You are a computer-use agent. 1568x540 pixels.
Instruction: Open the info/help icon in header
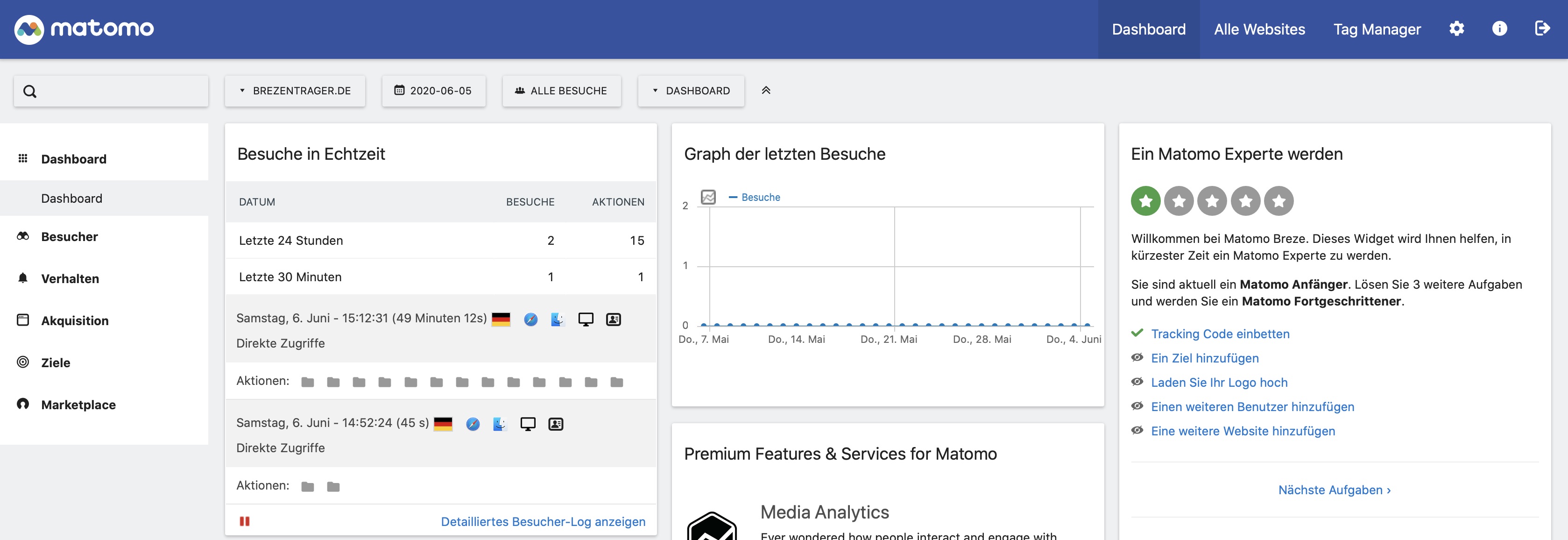pyautogui.click(x=1500, y=28)
